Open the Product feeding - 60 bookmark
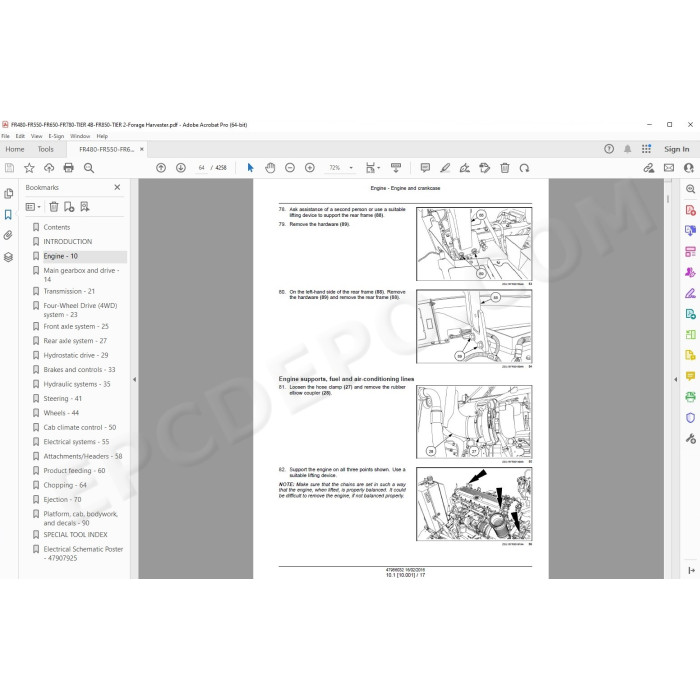The image size is (700, 700). coord(74,471)
